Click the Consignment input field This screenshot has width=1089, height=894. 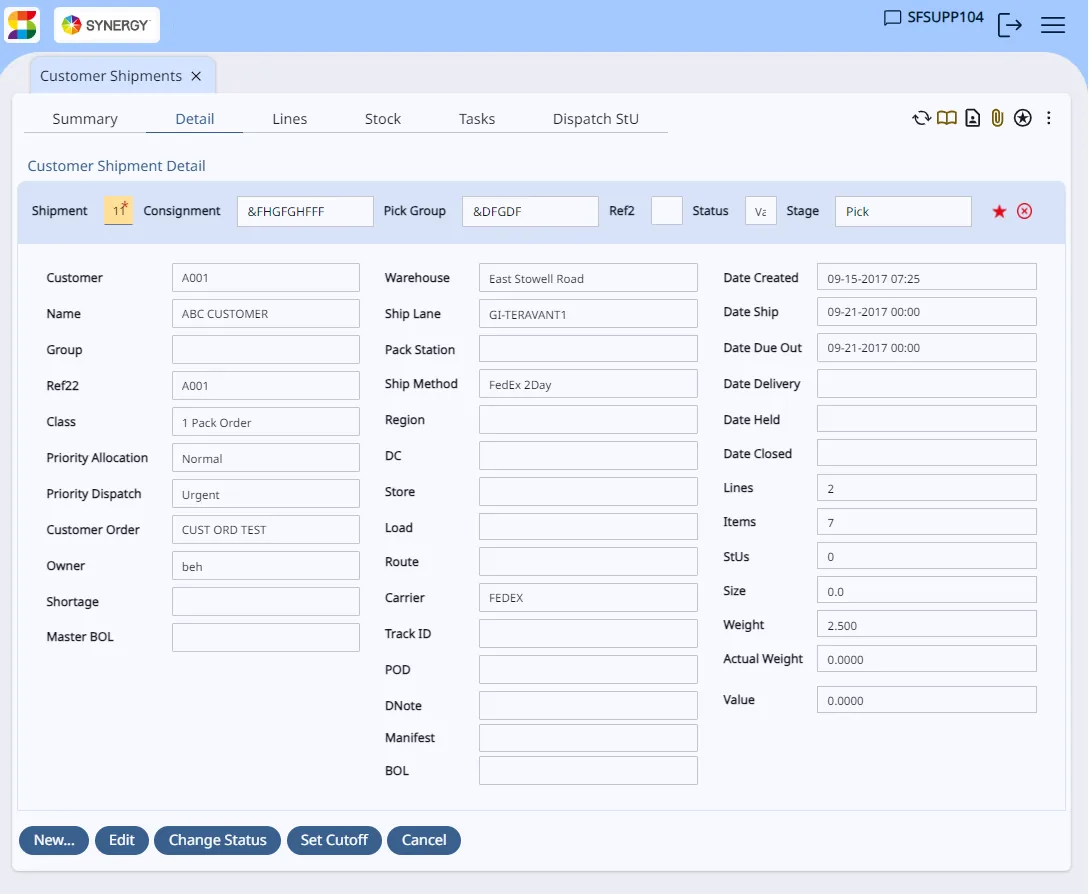[305, 211]
